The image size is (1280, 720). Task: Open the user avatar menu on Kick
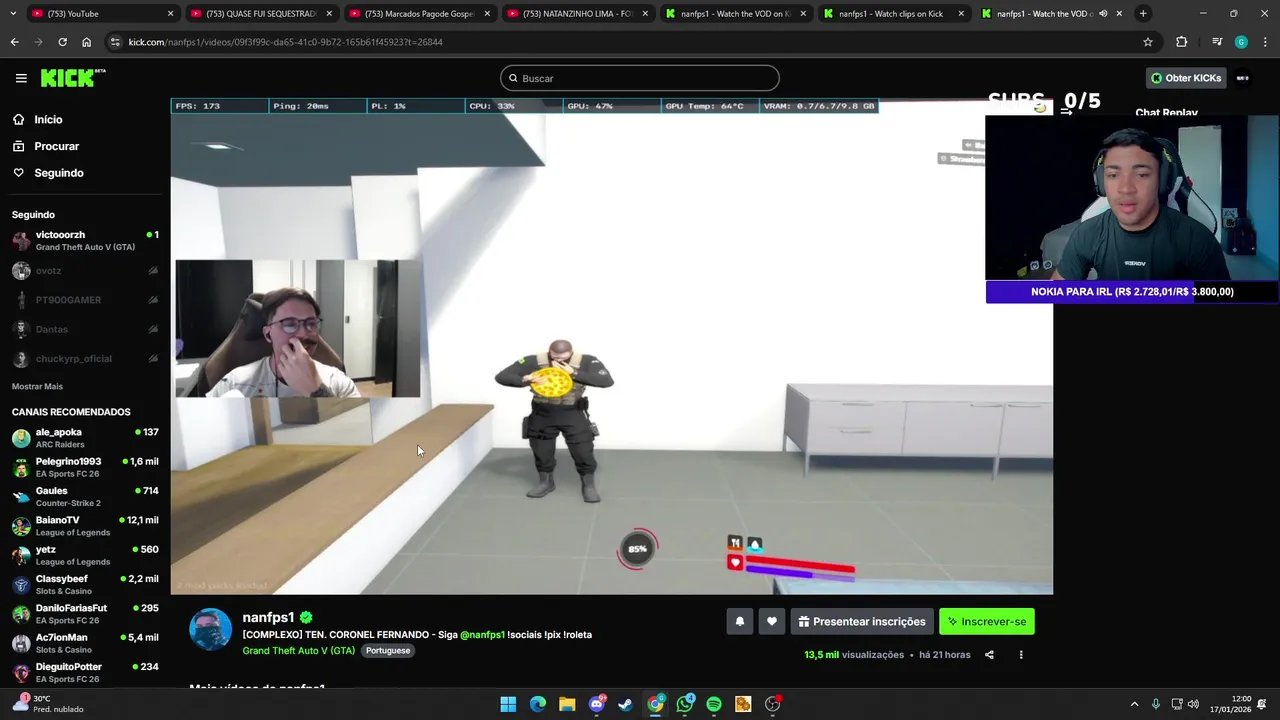pyautogui.click(x=1243, y=78)
